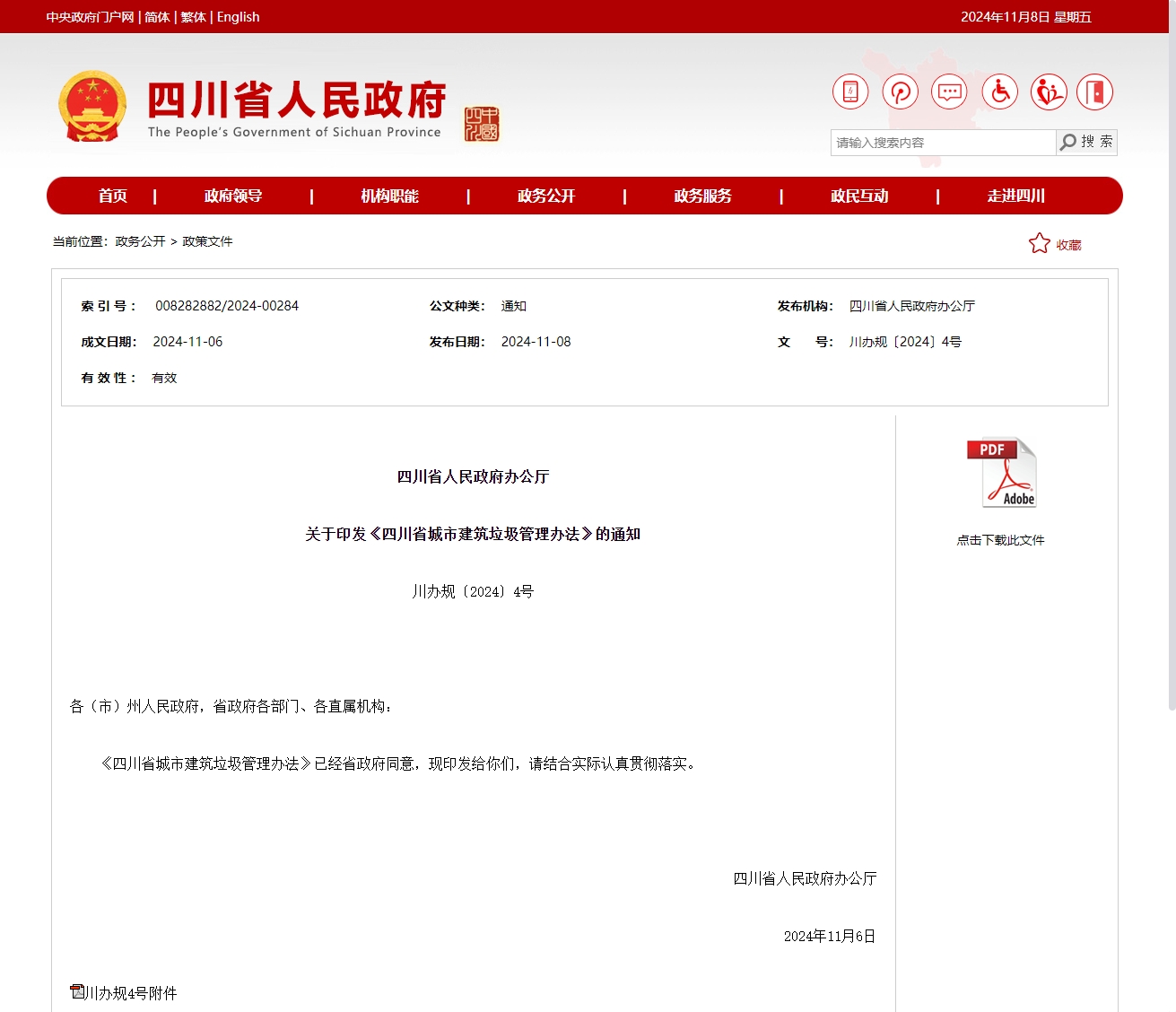Click the circular P-shaped icon
Image resolution: width=1176 pixels, height=1012 pixels.
(x=900, y=92)
